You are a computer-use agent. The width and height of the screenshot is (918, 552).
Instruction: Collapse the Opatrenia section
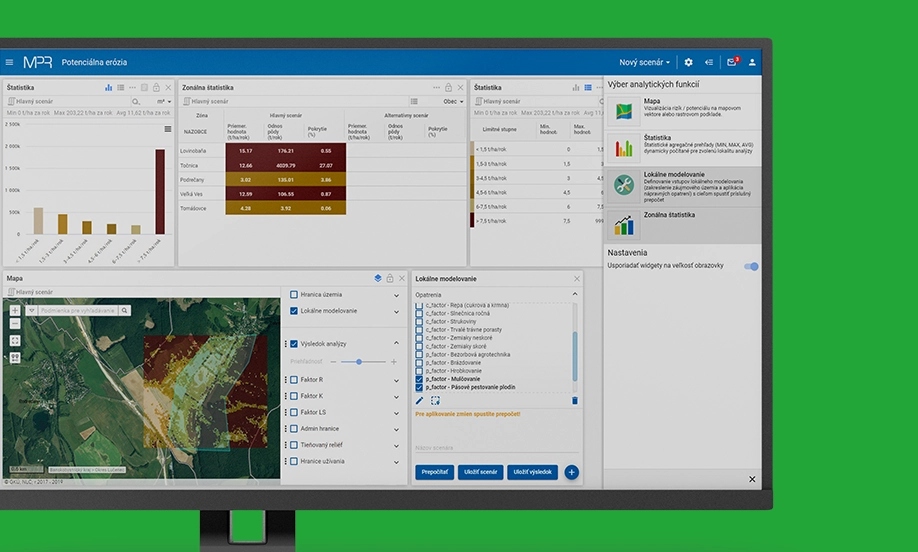coord(575,294)
